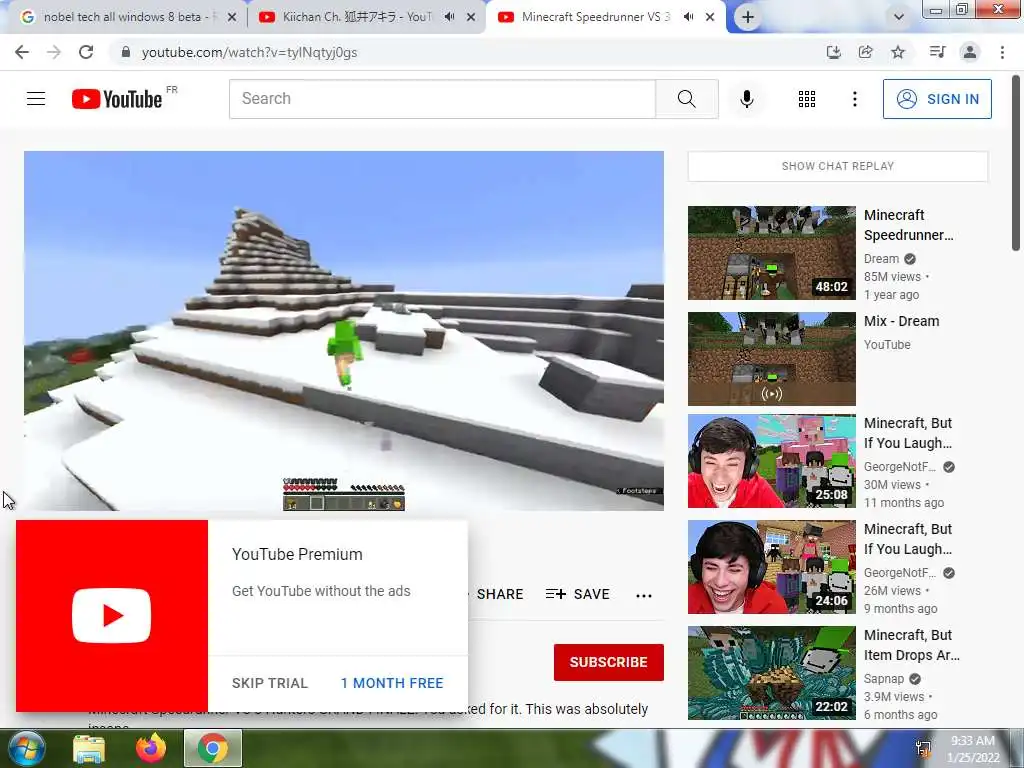Click the browser forward arrow
This screenshot has height=768, width=1024.
pyautogui.click(x=54, y=52)
